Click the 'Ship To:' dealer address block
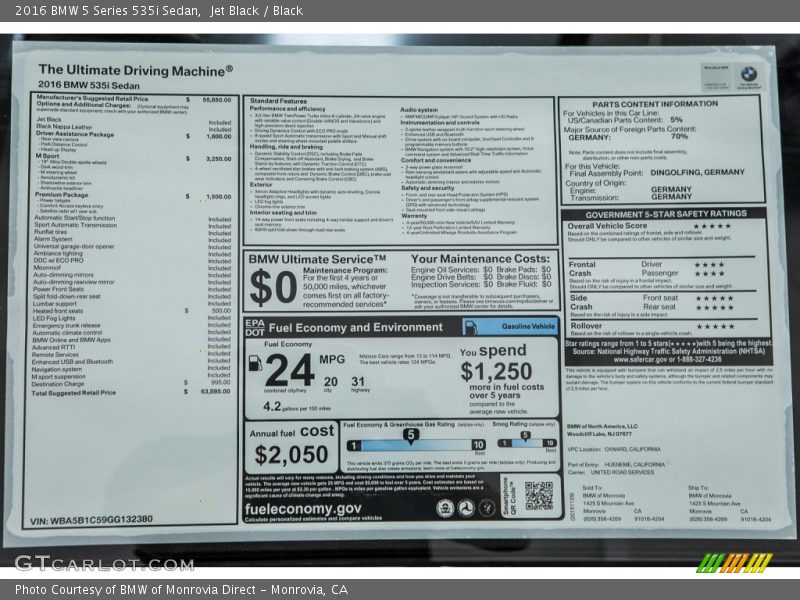800x600 pixels. pos(730,503)
